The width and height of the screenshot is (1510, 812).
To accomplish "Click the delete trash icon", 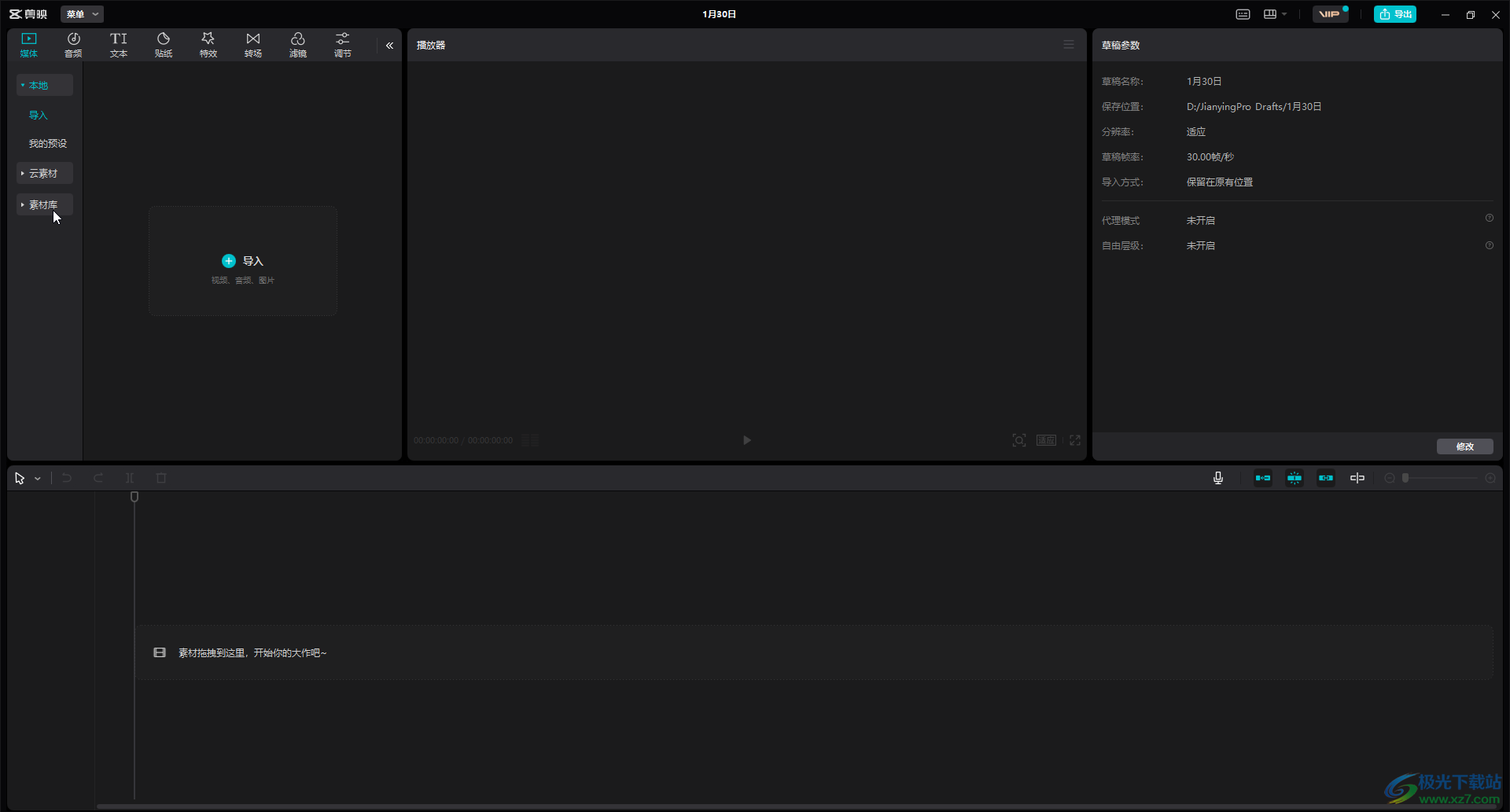I will pos(161,478).
